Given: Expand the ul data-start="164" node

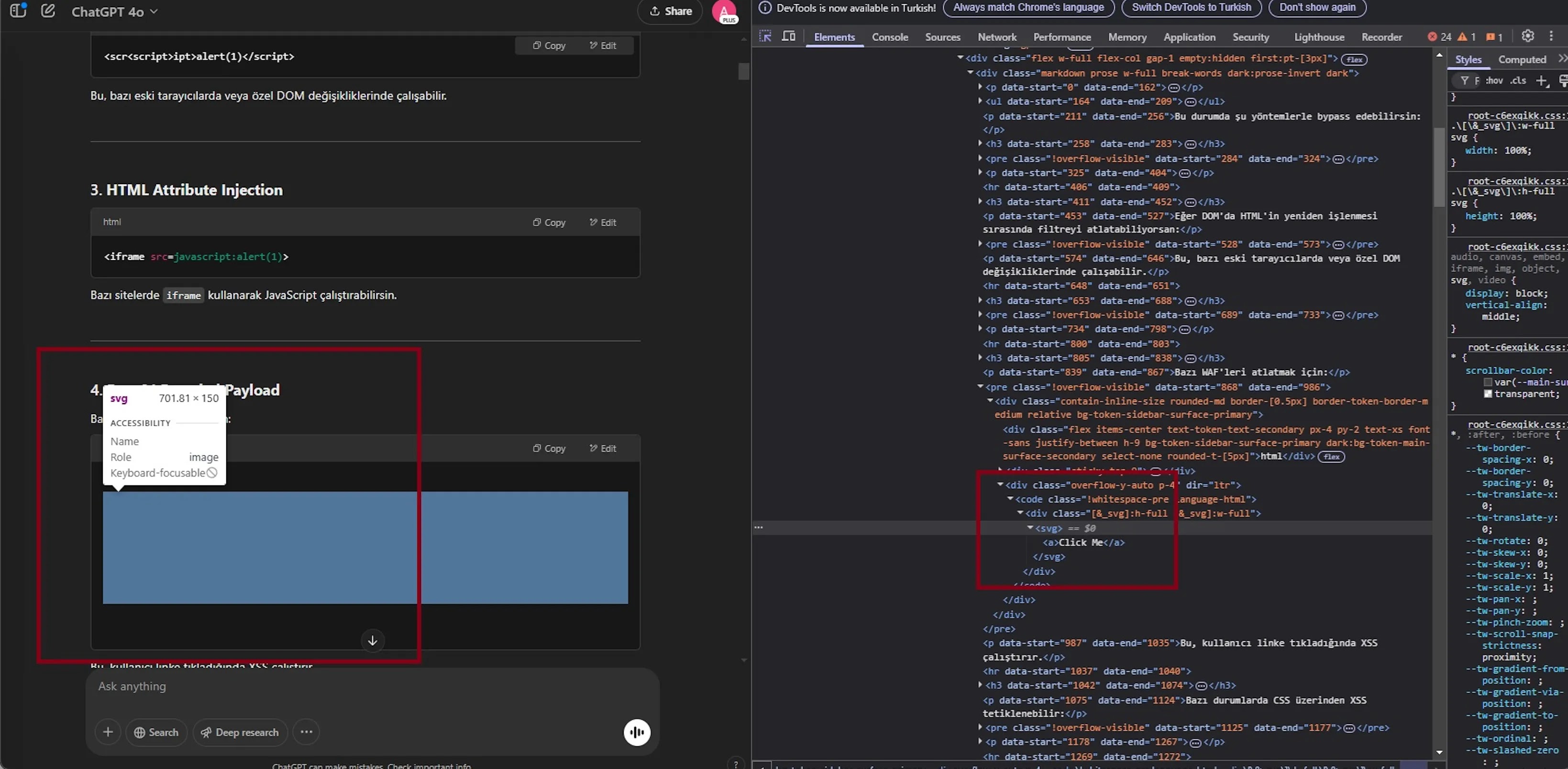Looking at the screenshot, I should pos(980,100).
